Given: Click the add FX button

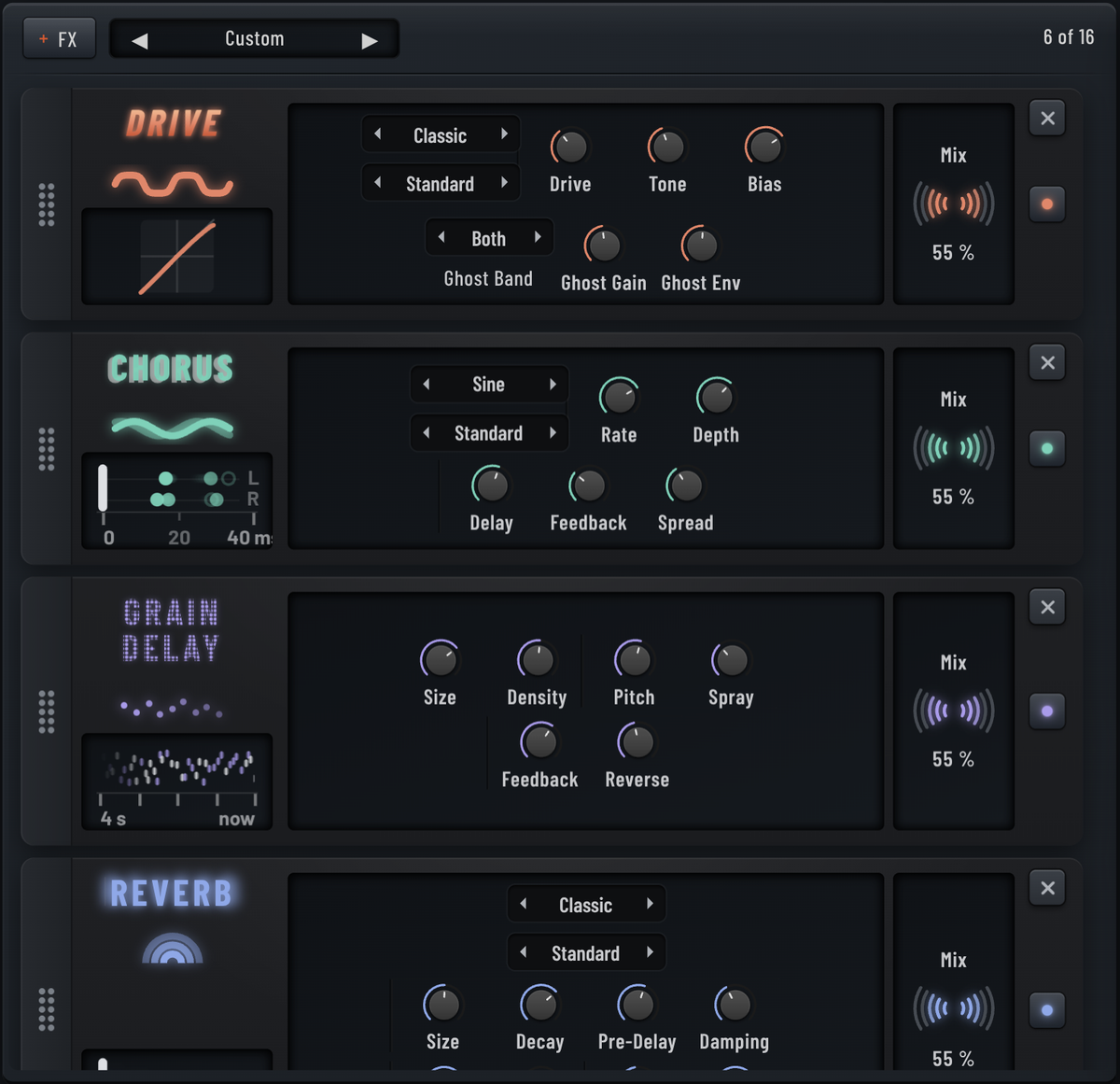Looking at the screenshot, I should 59,39.
